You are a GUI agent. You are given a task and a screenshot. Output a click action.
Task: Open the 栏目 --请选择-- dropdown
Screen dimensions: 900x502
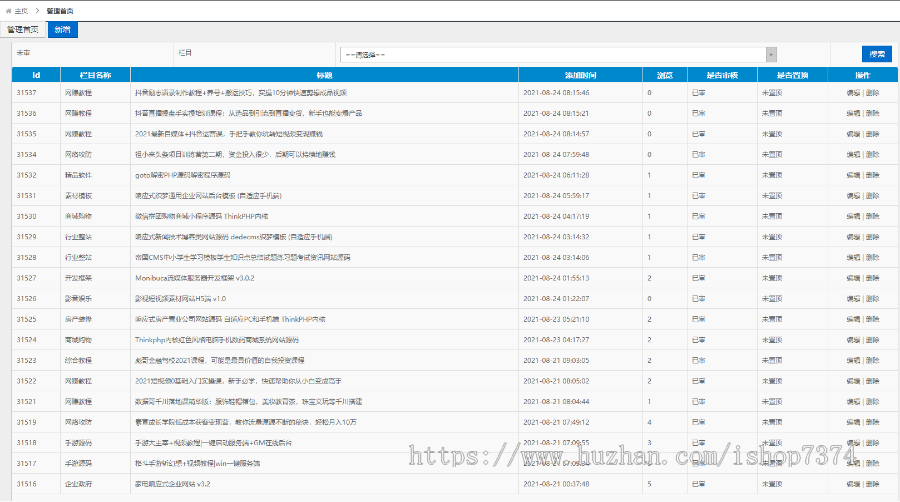tap(558, 55)
